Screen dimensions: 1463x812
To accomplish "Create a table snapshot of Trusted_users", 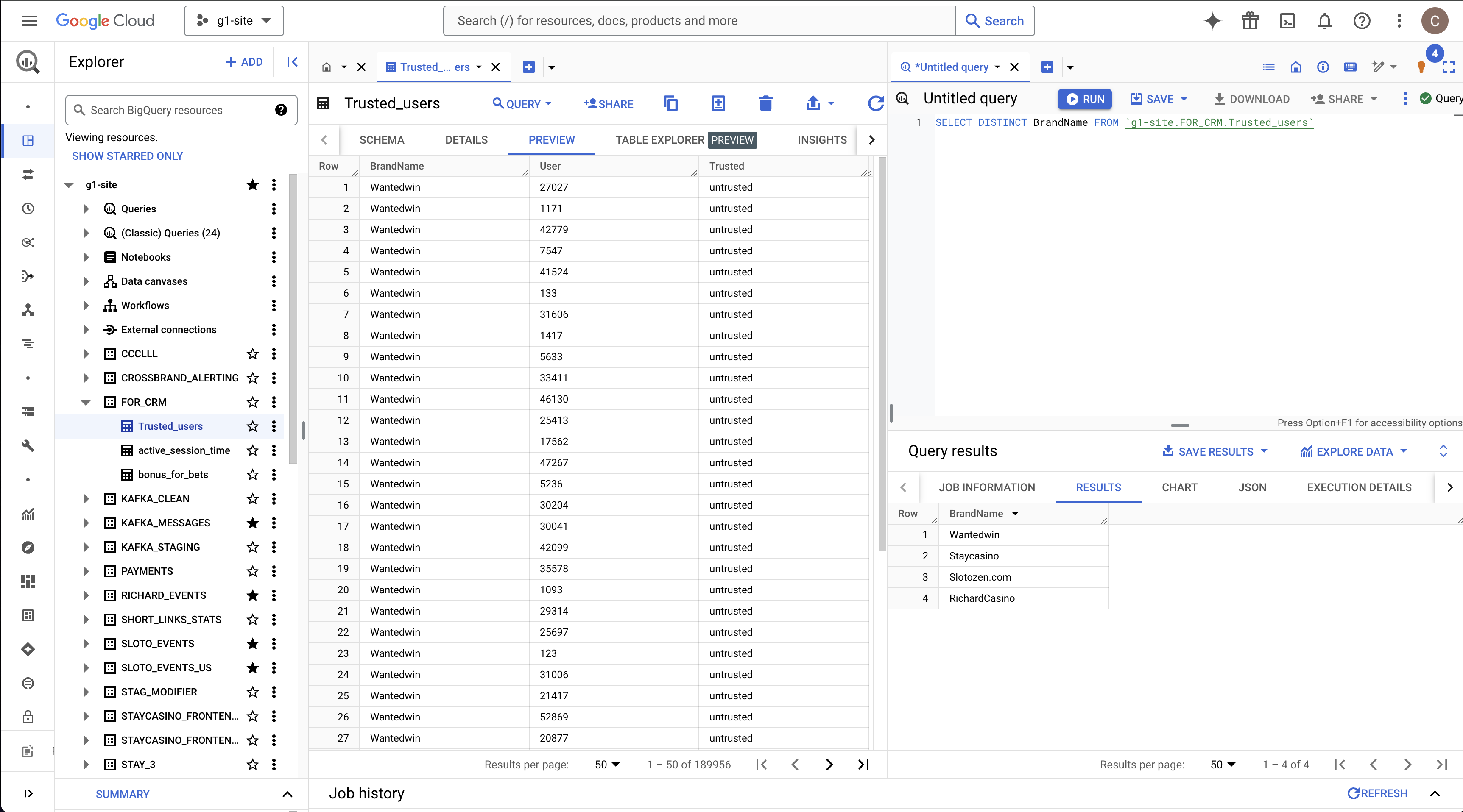I will click(718, 103).
